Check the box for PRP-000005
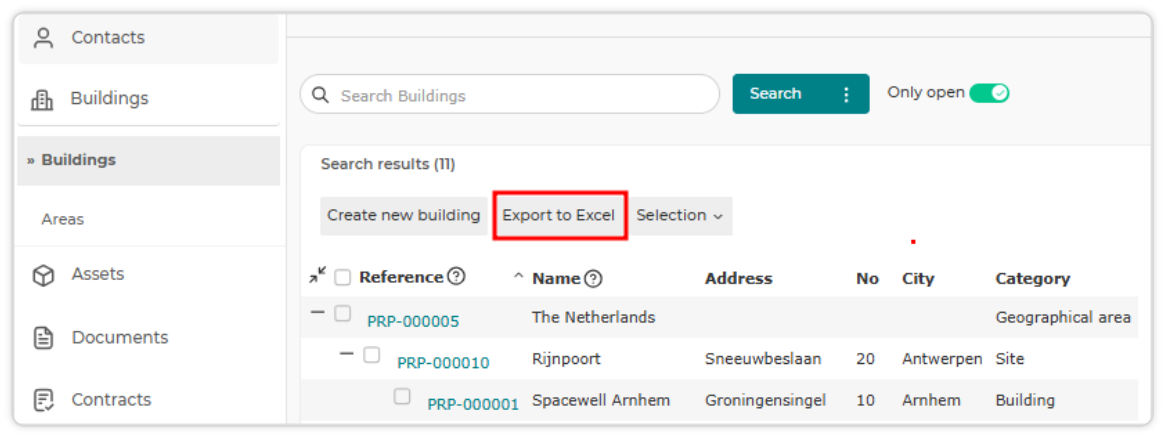The image size is (1165, 438). pos(343,313)
